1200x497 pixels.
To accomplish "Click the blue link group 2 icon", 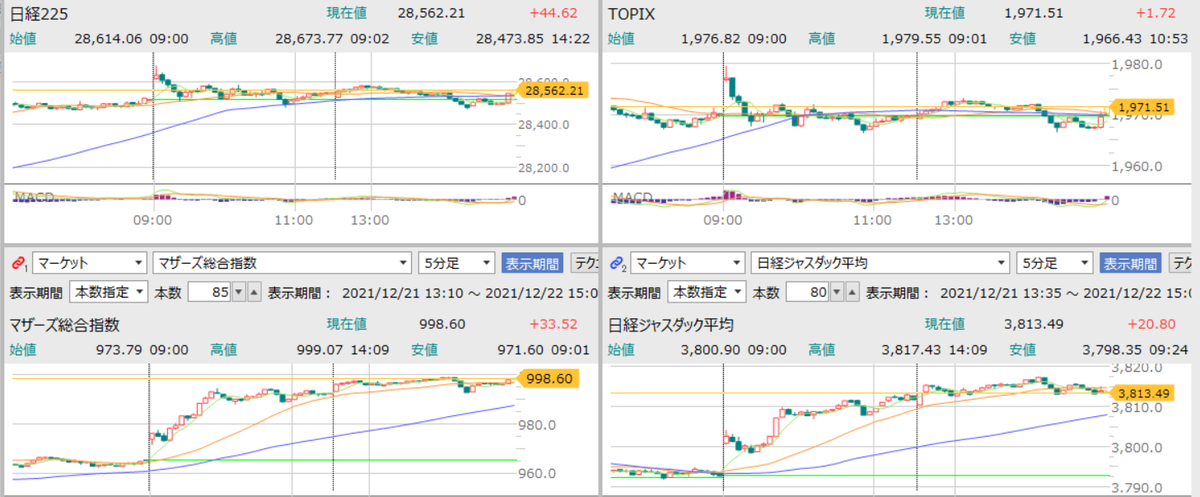I will pos(617,263).
